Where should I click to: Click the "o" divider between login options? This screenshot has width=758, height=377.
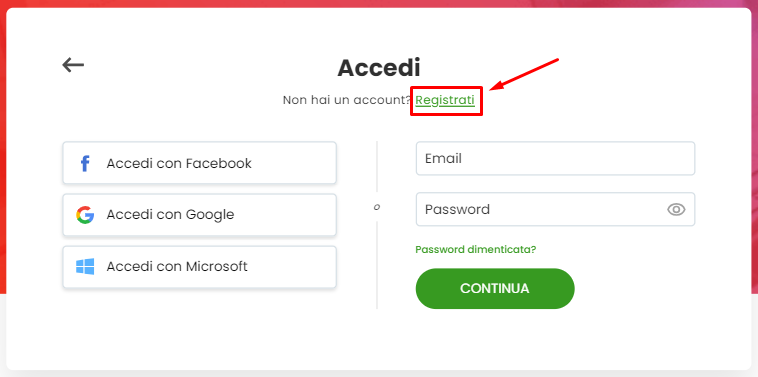click(377, 207)
